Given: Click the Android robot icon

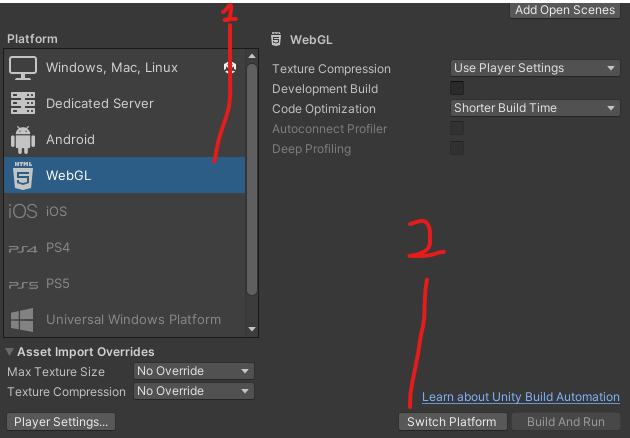Looking at the screenshot, I should pos(22,140).
